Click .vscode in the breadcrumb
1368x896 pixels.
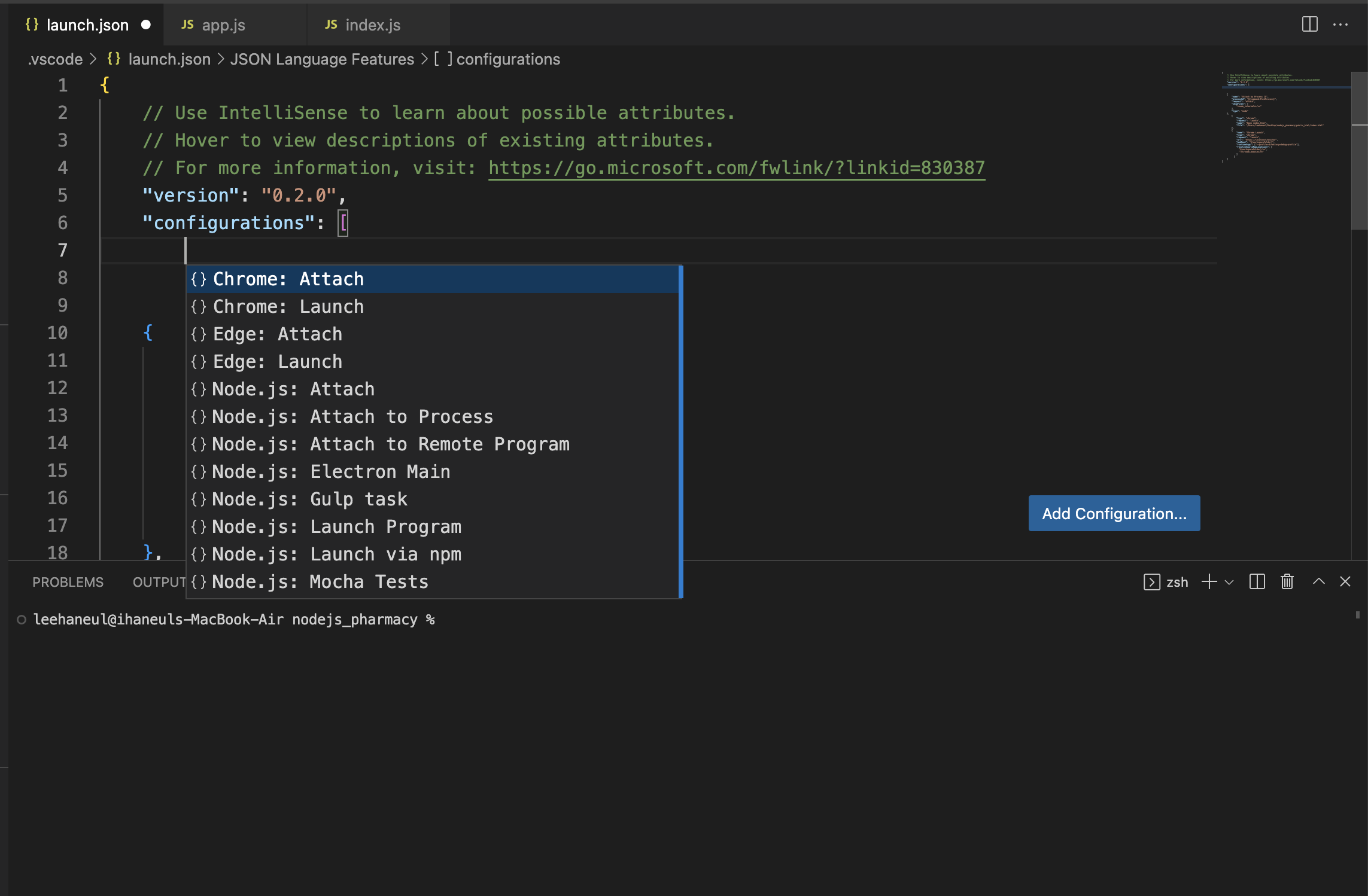[55, 59]
